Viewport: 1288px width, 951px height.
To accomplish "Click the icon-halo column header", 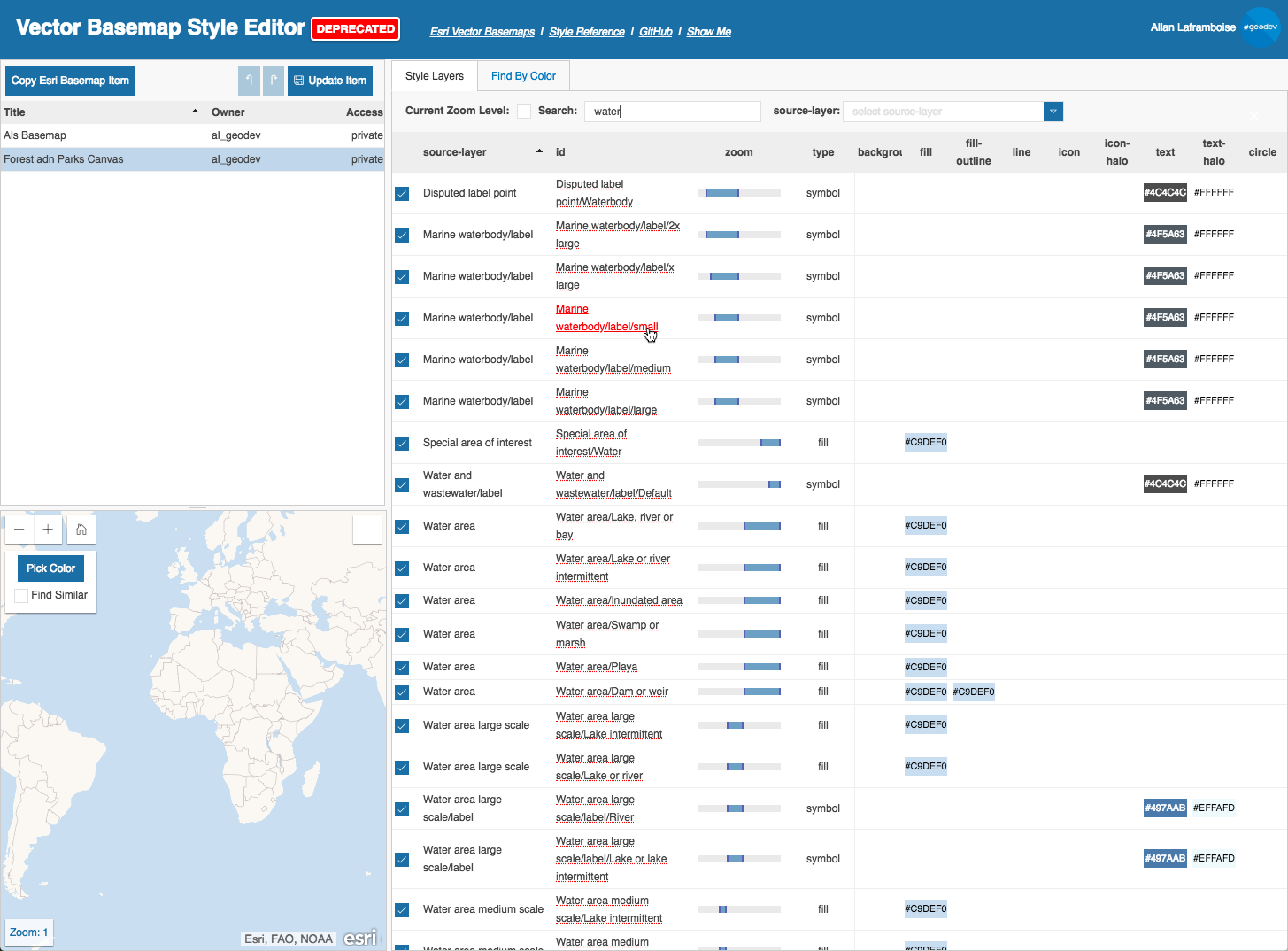I will 1117,152.
